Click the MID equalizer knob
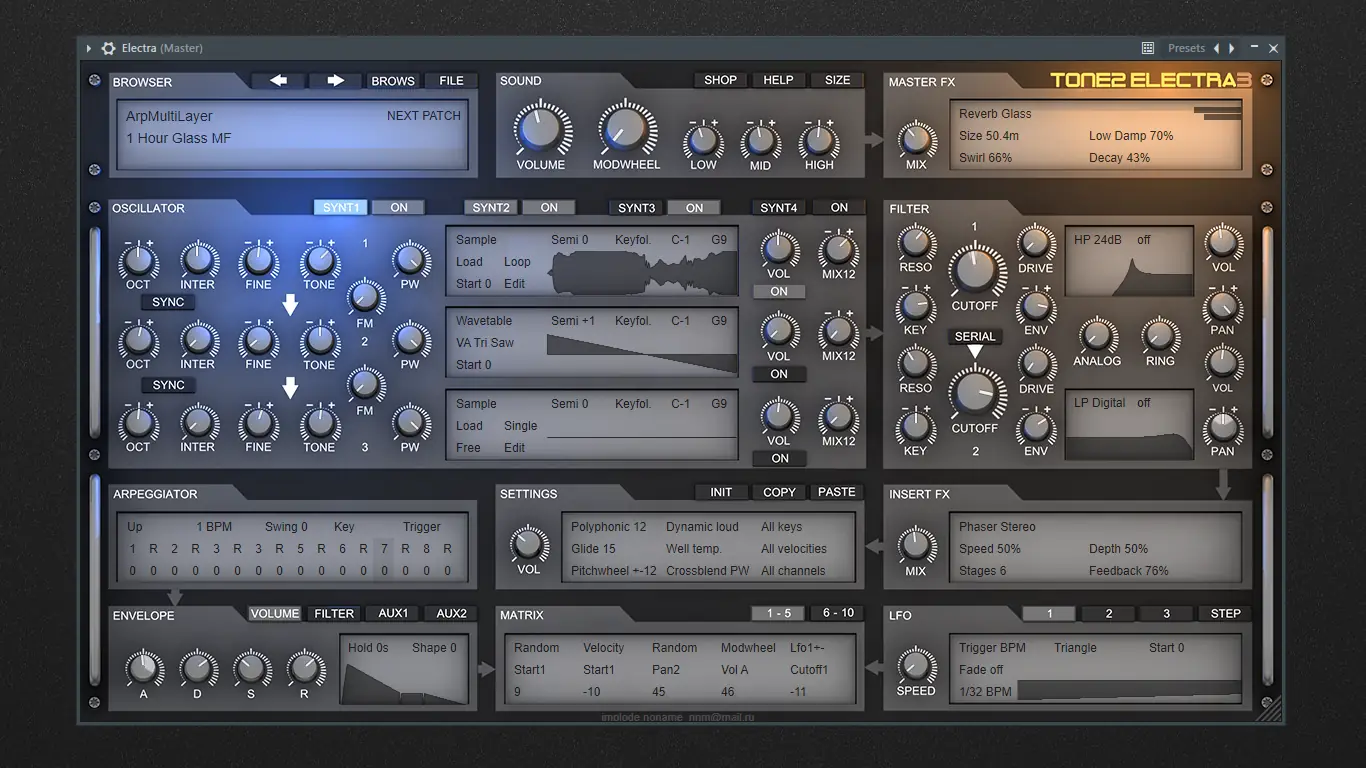Viewport: 1366px width, 768px height. [760, 142]
